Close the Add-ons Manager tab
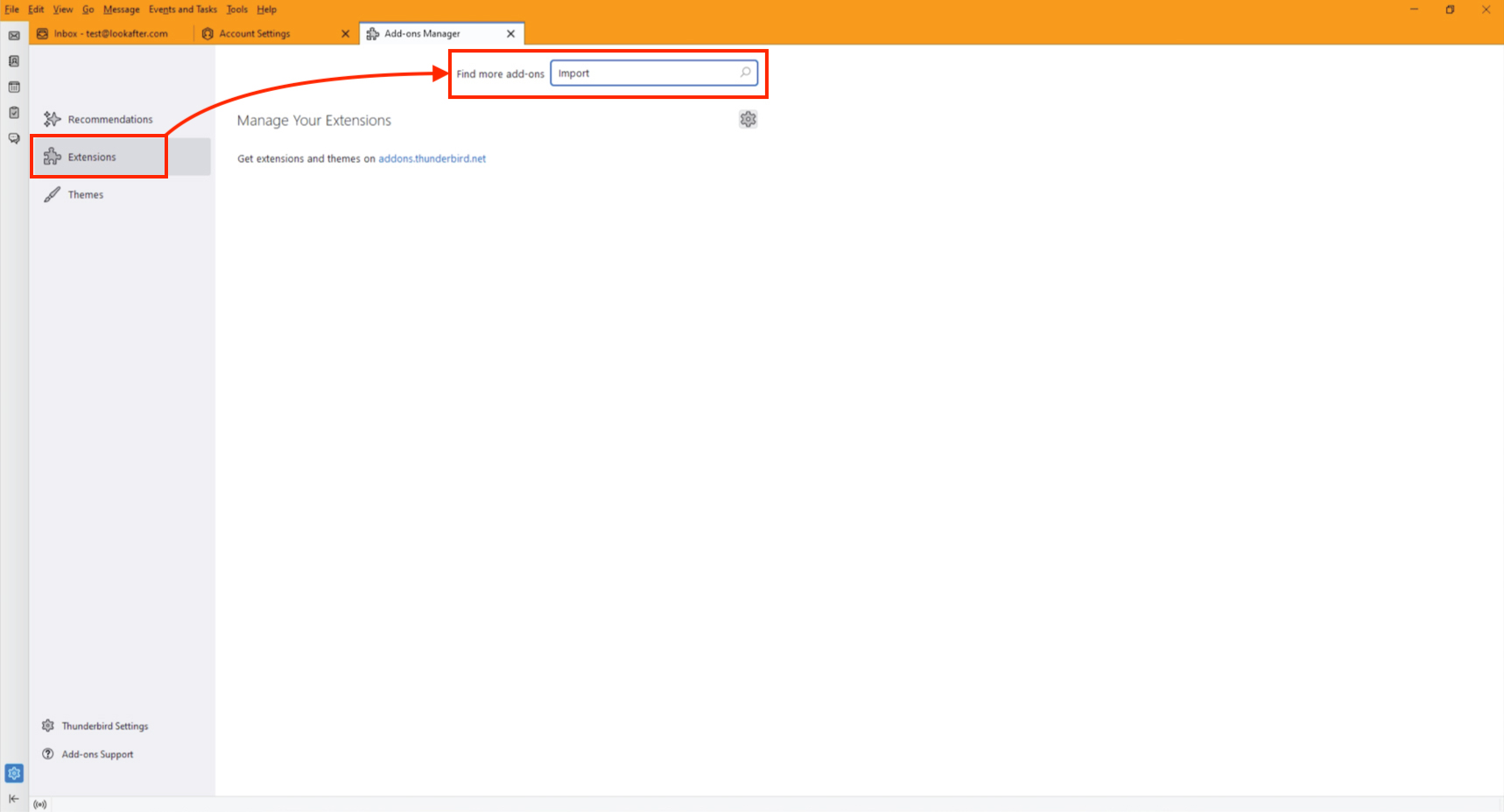The width and height of the screenshot is (1504, 812). coord(510,33)
